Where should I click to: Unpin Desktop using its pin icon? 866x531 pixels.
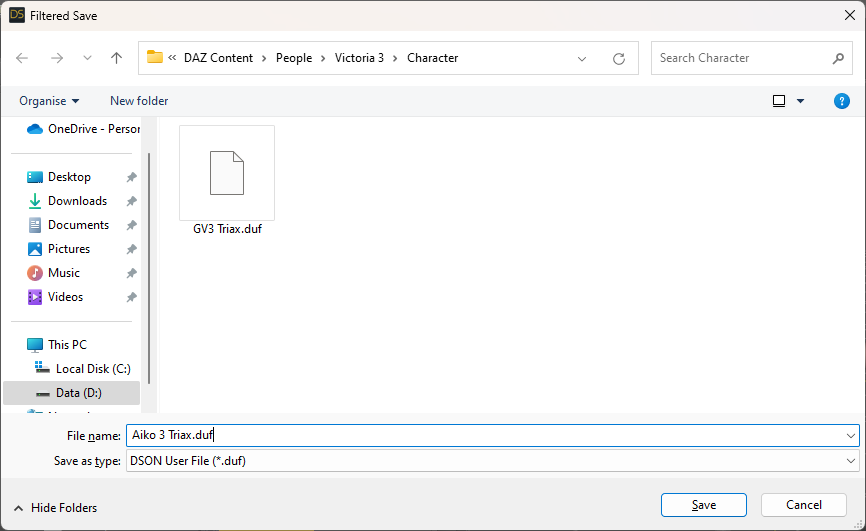click(x=131, y=177)
